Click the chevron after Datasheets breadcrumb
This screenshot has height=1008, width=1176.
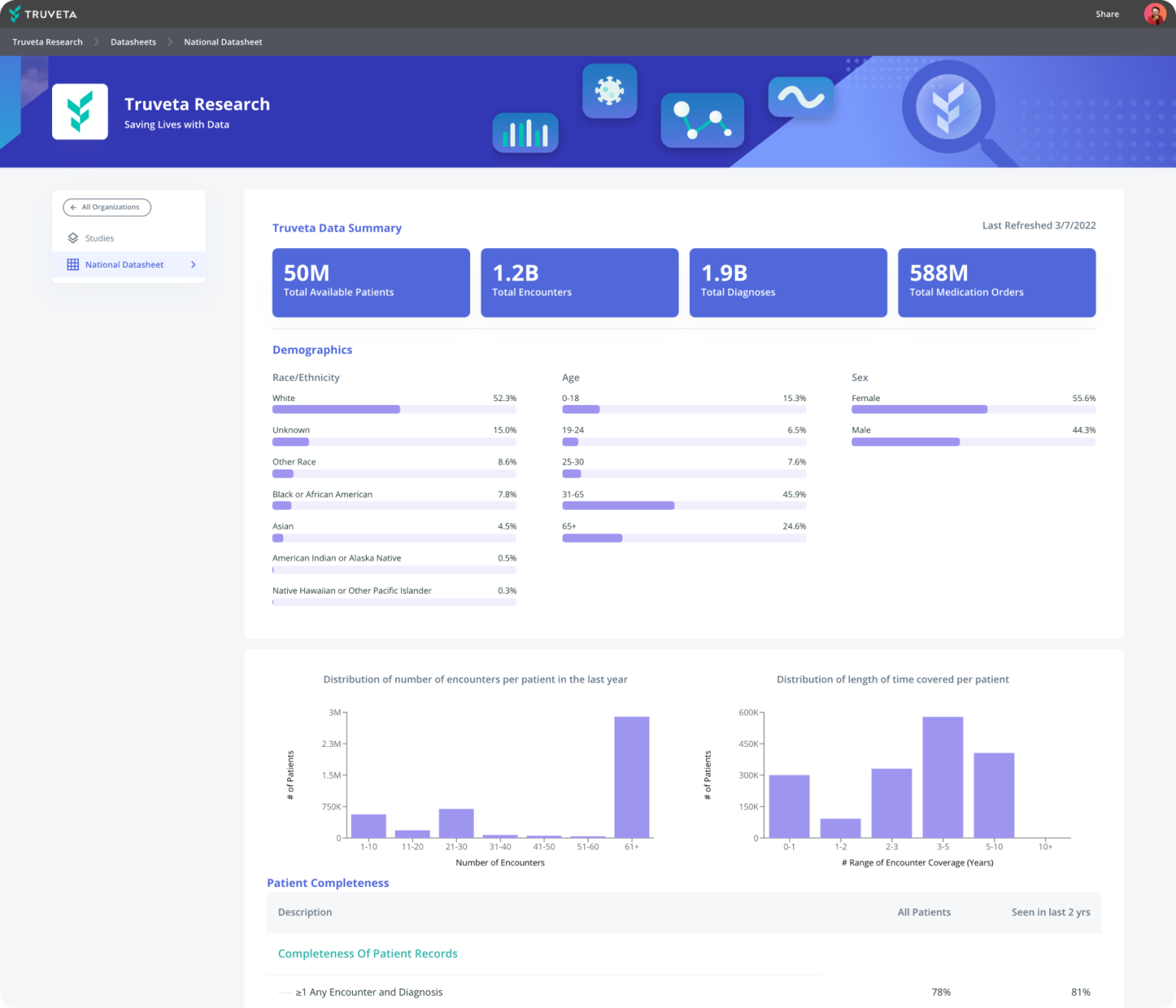[x=170, y=42]
